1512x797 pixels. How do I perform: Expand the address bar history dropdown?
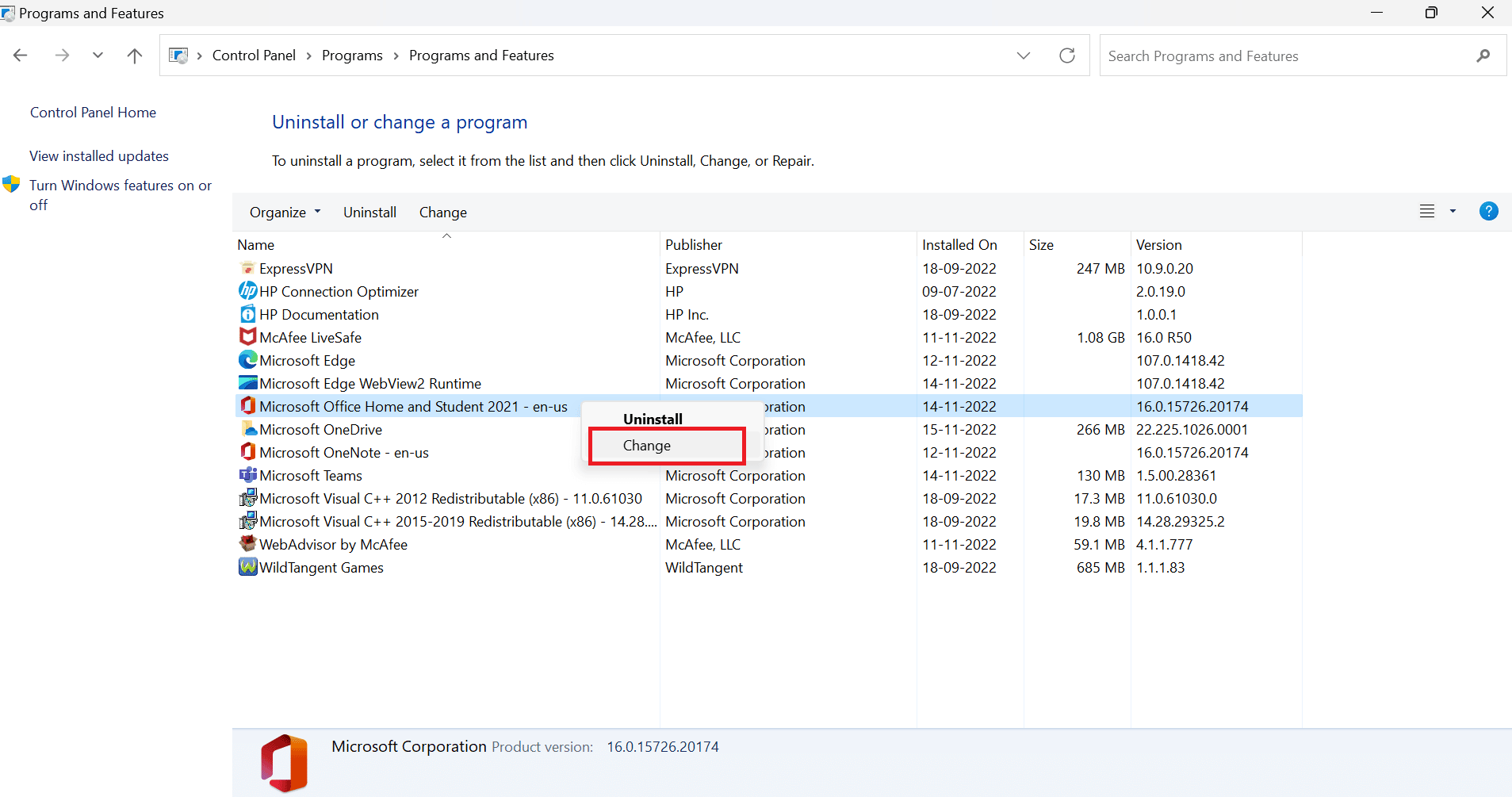(1024, 56)
